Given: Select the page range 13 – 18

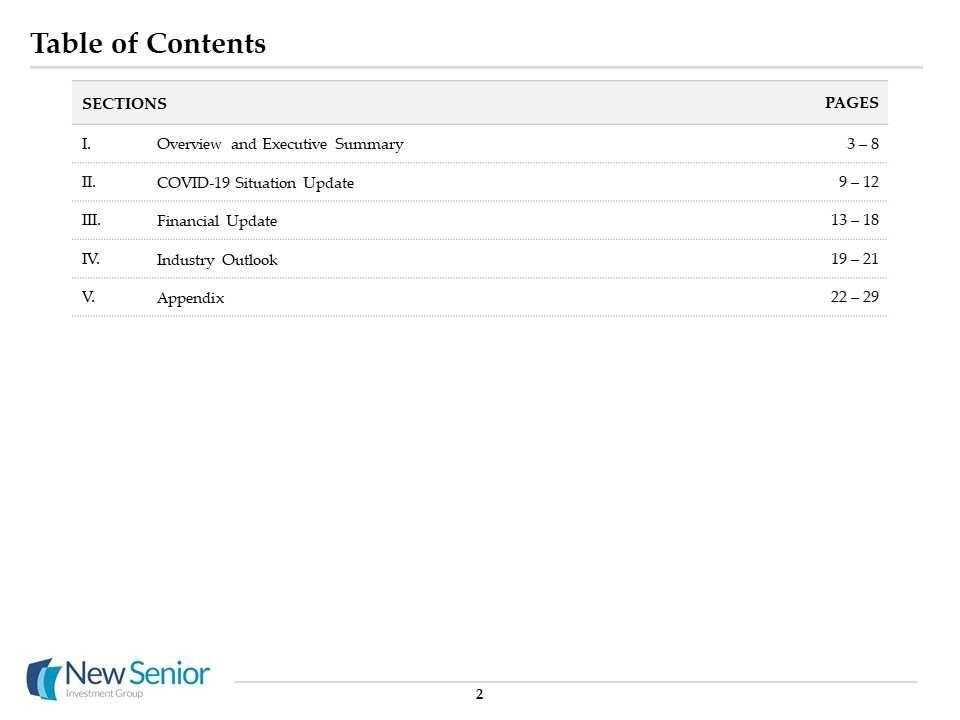Looking at the screenshot, I should 854,221.
